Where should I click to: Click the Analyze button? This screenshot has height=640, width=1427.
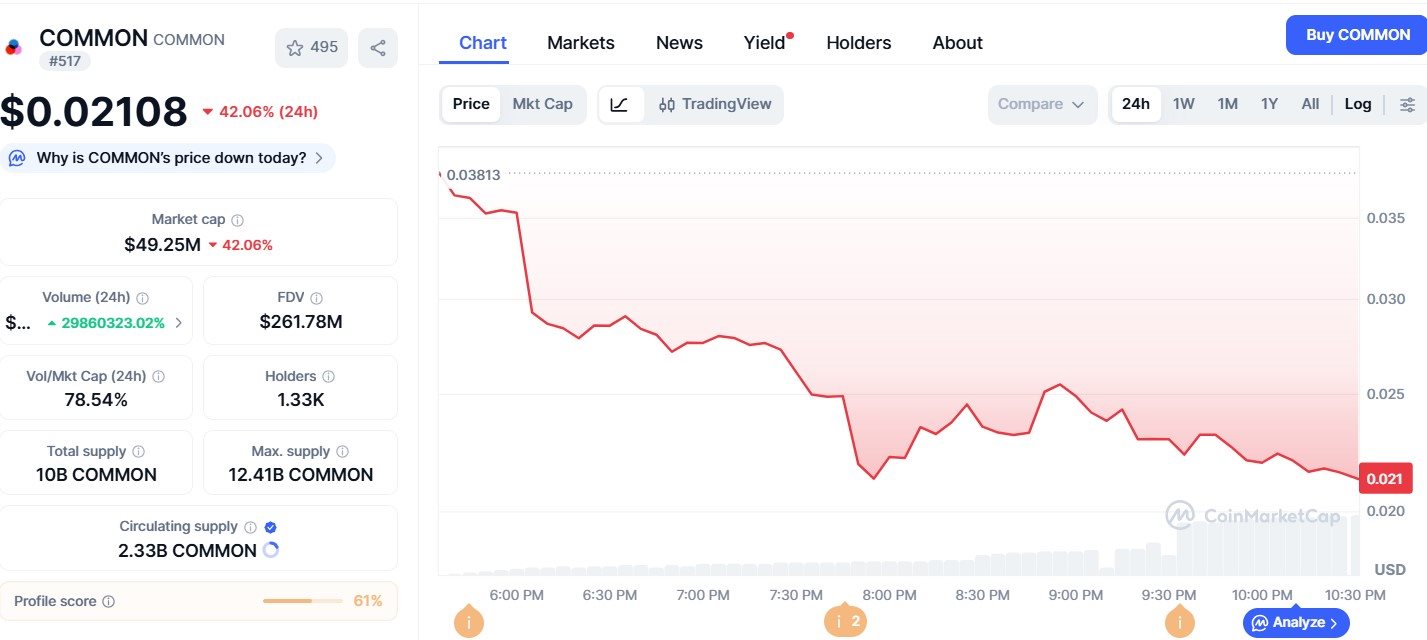click(1295, 623)
